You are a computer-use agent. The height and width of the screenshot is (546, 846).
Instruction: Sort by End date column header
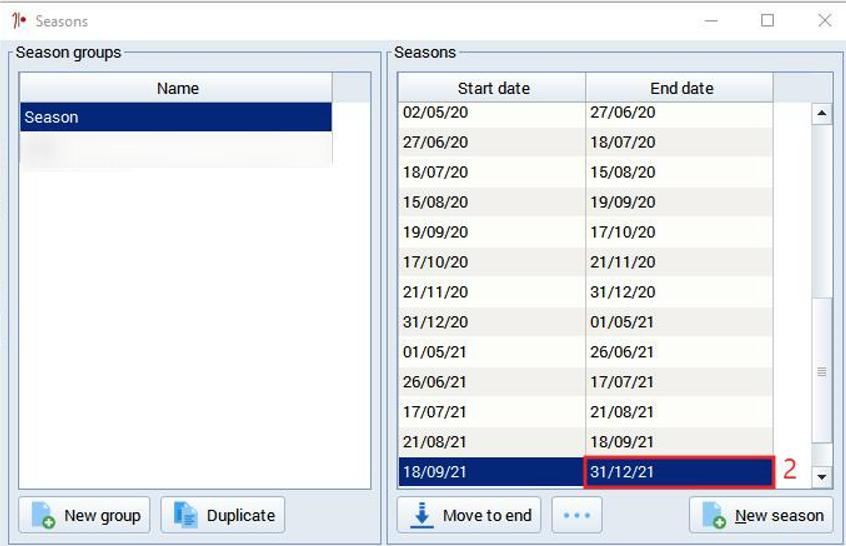680,88
